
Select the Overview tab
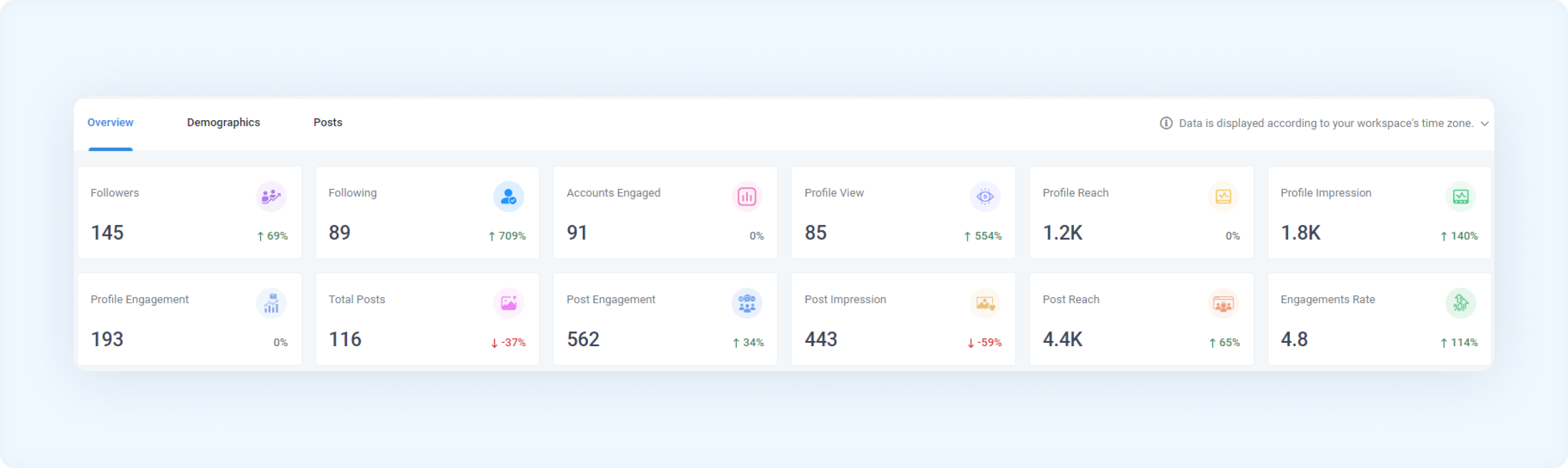tap(110, 122)
